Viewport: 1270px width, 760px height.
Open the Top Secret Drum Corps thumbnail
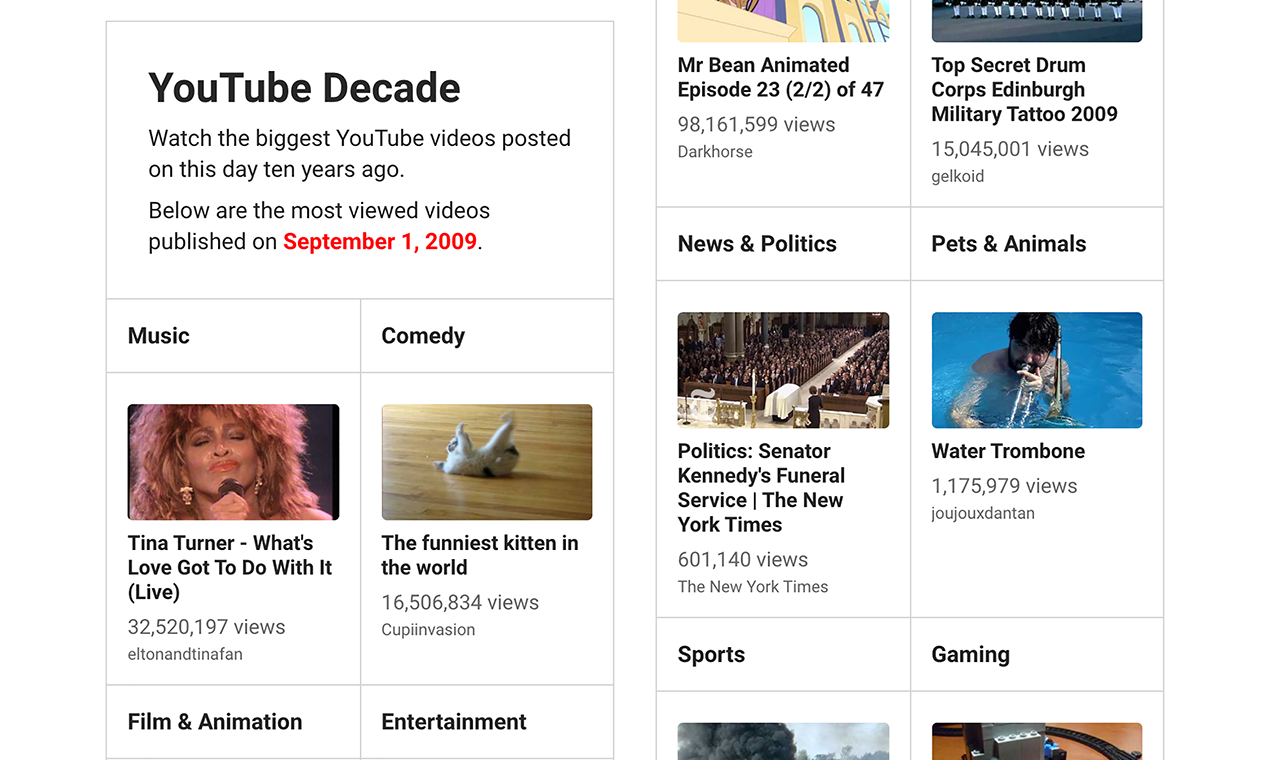[x=1037, y=21]
